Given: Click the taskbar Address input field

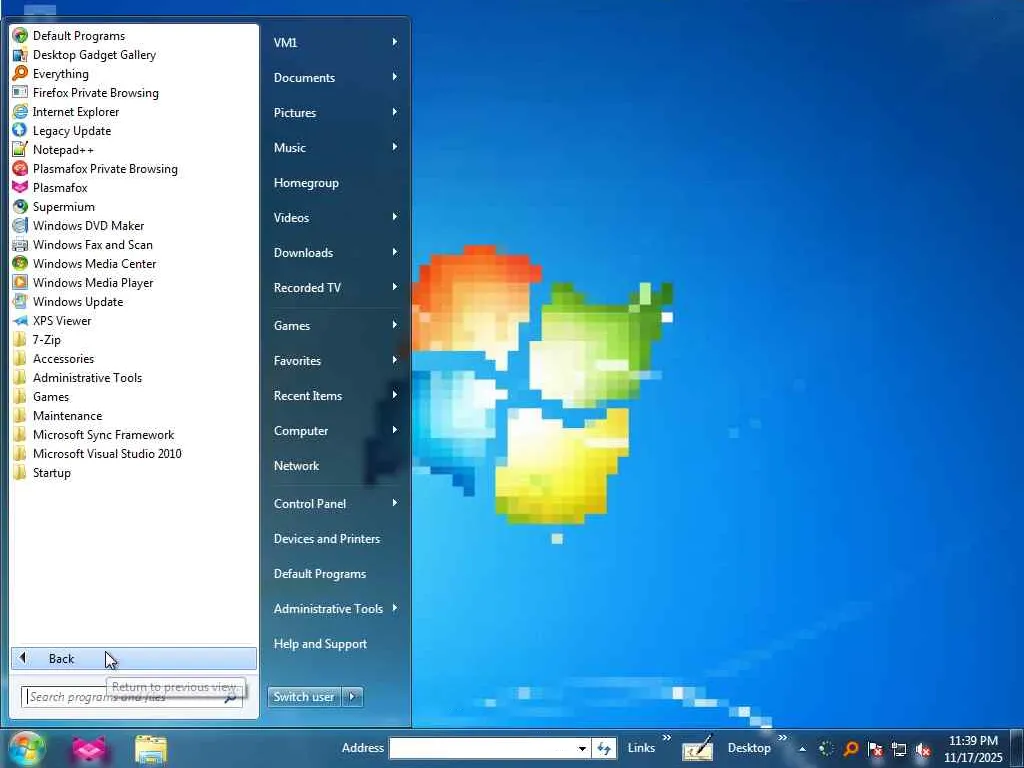Looking at the screenshot, I should (x=482, y=748).
